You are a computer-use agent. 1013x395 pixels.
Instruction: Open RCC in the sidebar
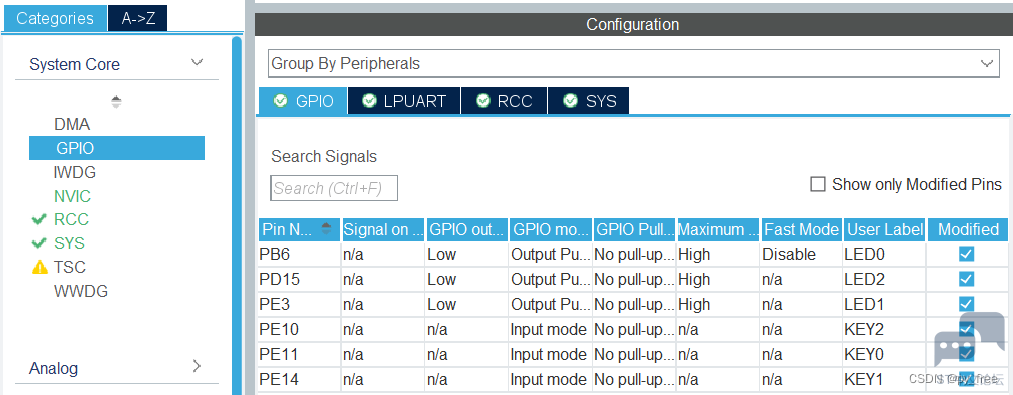point(71,219)
